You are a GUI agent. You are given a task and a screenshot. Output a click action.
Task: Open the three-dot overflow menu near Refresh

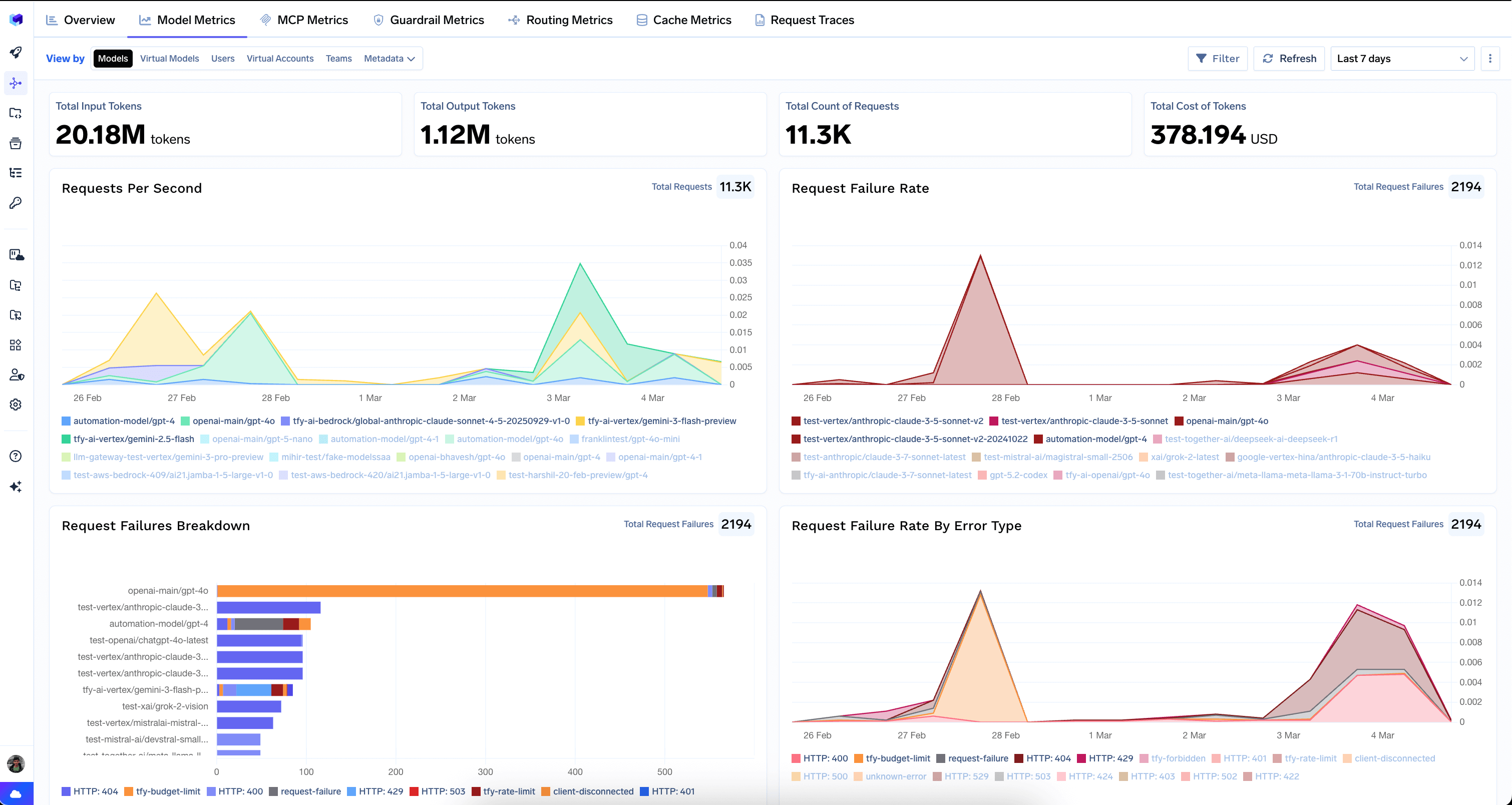[x=1490, y=58]
